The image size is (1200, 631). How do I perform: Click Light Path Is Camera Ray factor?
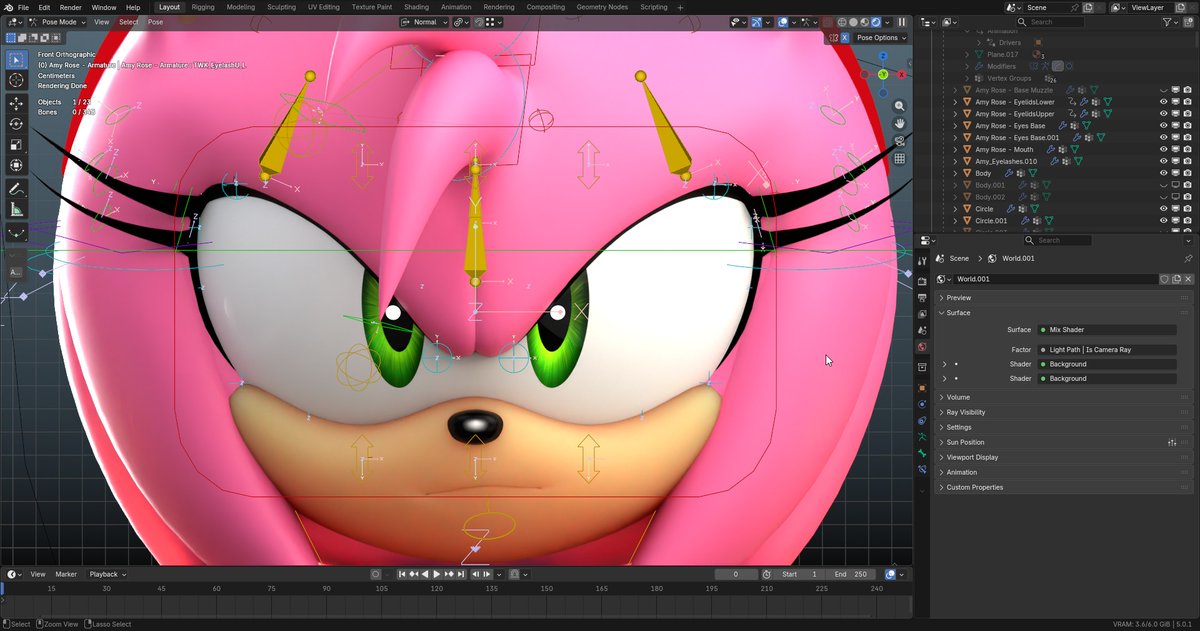coord(1107,350)
